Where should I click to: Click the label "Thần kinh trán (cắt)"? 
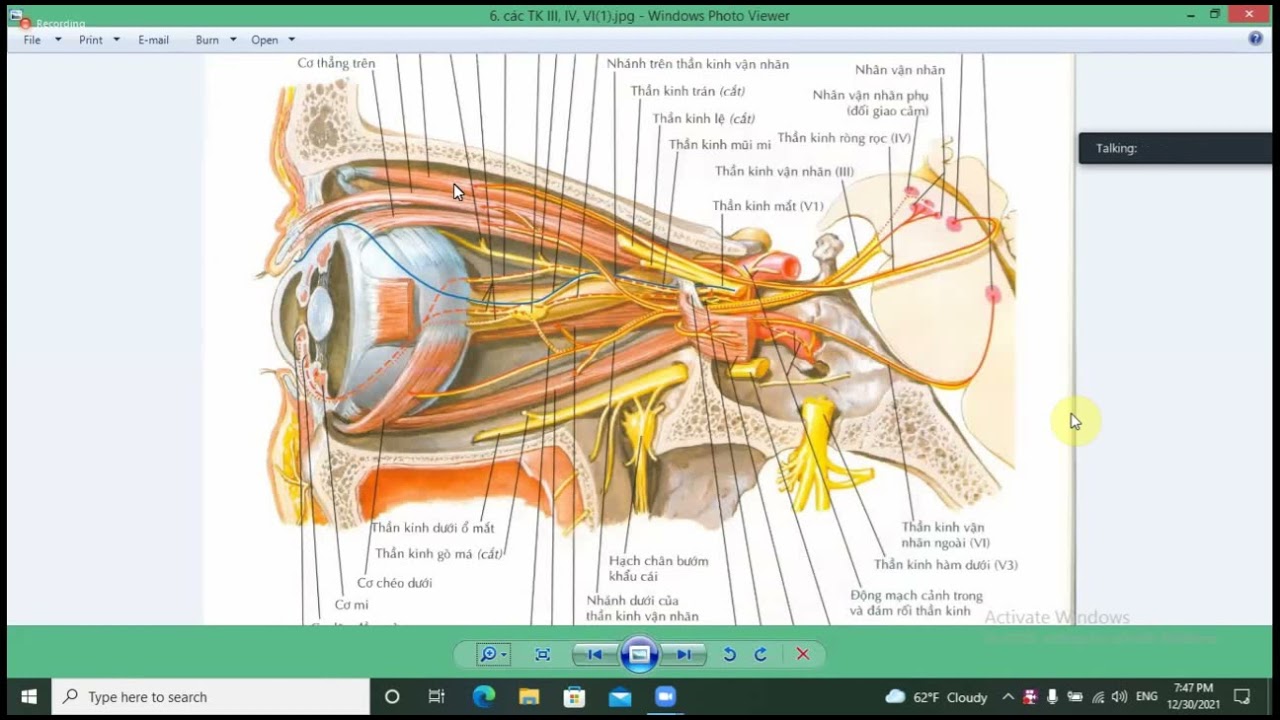click(x=688, y=91)
